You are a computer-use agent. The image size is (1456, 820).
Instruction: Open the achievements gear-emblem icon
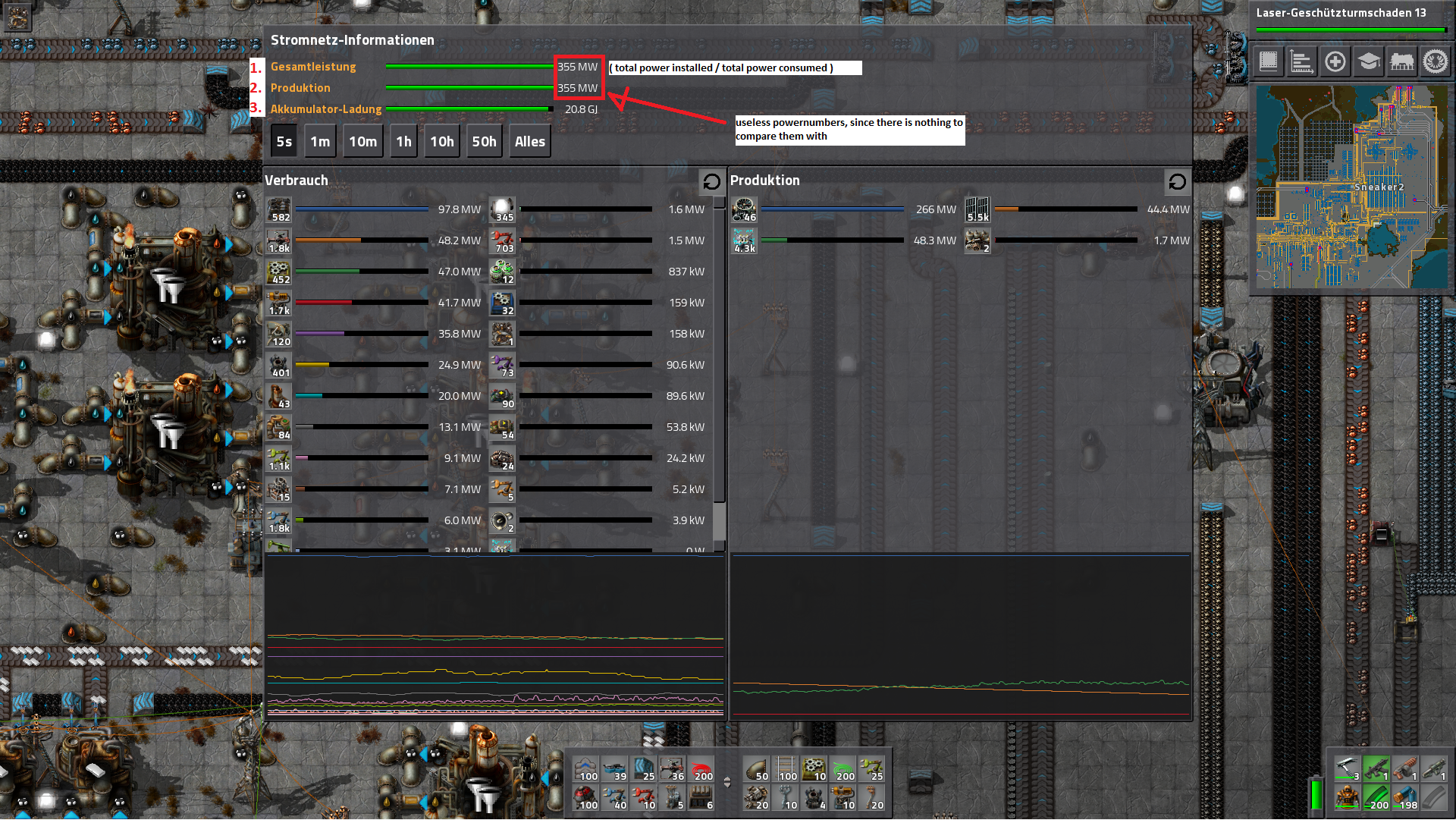(1436, 61)
